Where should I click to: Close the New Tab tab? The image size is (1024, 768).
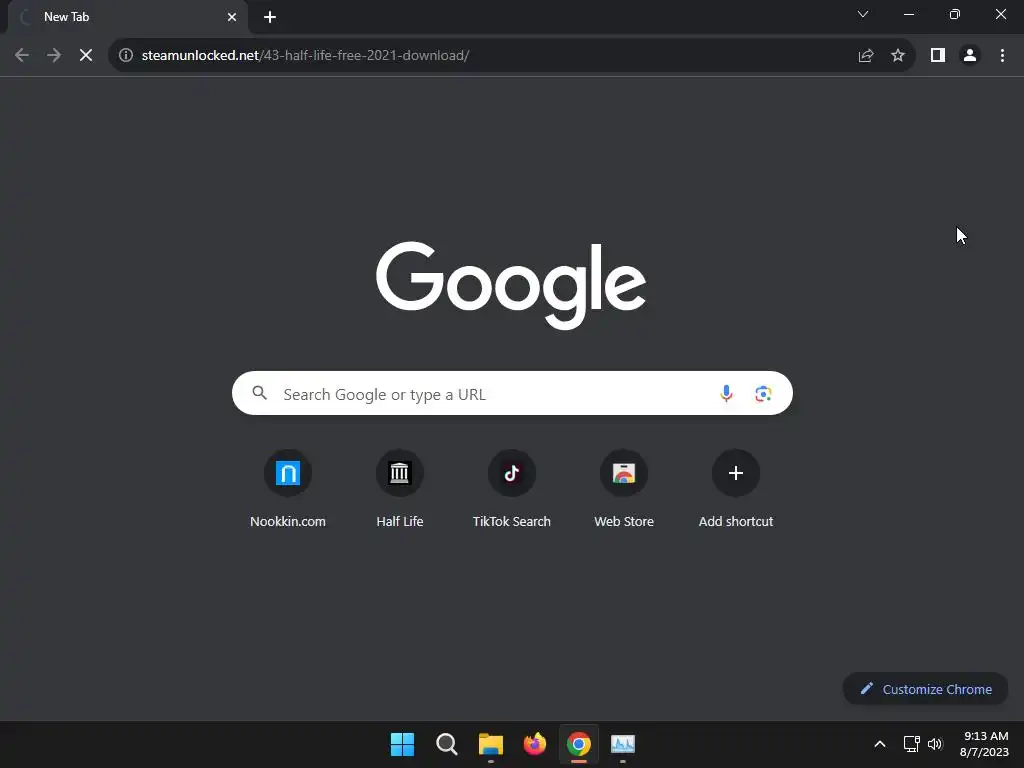point(232,17)
